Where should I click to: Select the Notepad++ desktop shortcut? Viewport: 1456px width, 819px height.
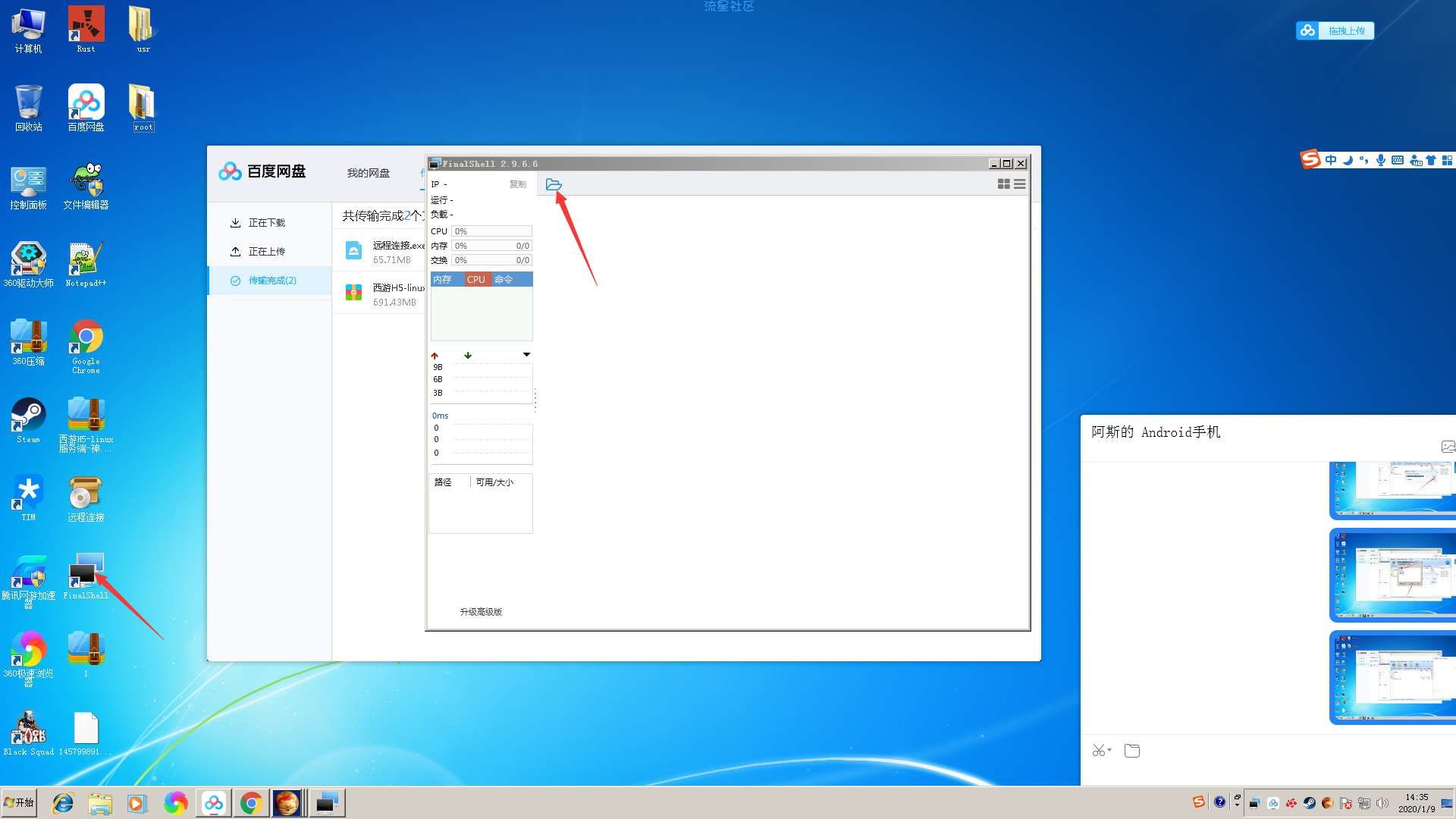tap(86, 265)
